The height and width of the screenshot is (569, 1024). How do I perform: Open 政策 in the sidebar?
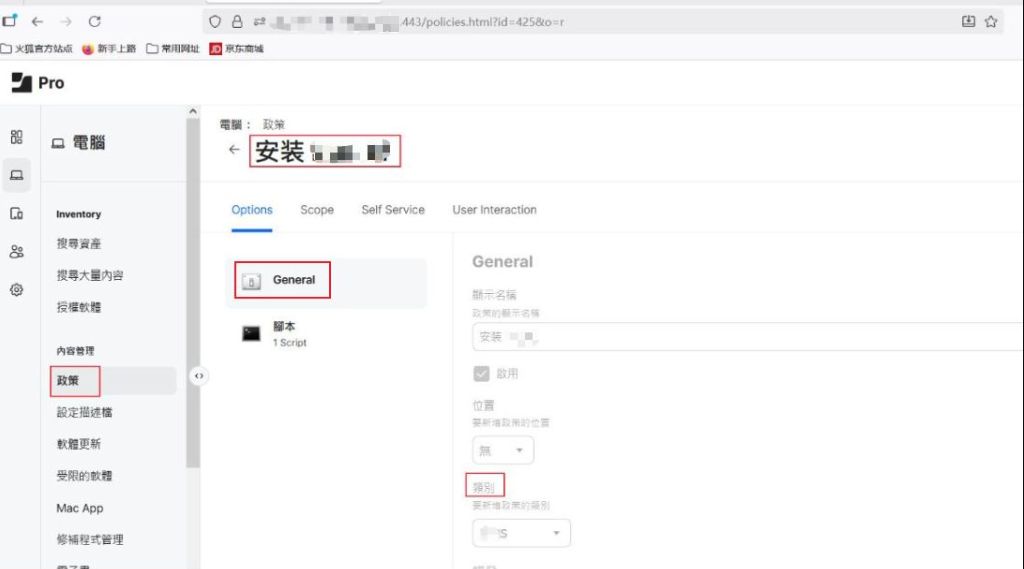pos(67,380)
